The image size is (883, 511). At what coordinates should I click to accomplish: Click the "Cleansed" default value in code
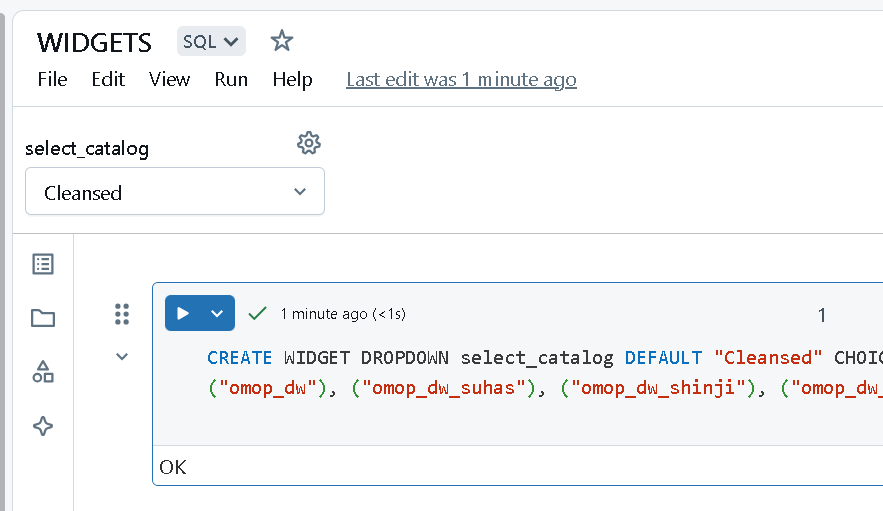[768, 358]
